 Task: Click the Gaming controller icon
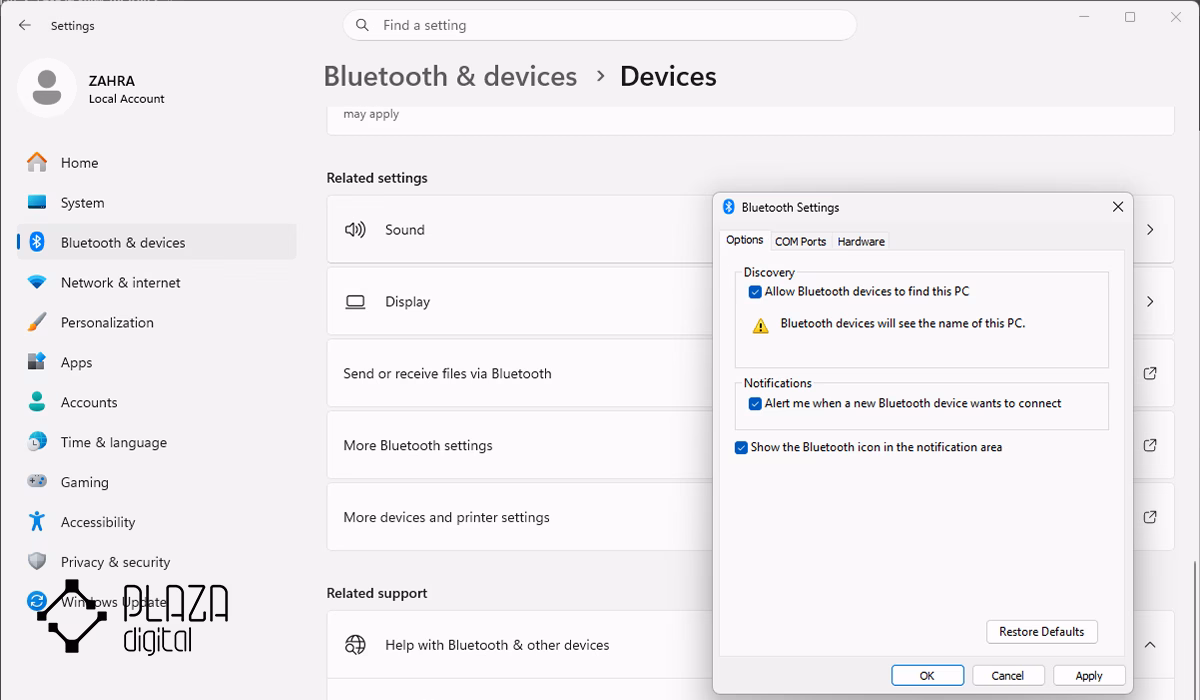point(37,482)
